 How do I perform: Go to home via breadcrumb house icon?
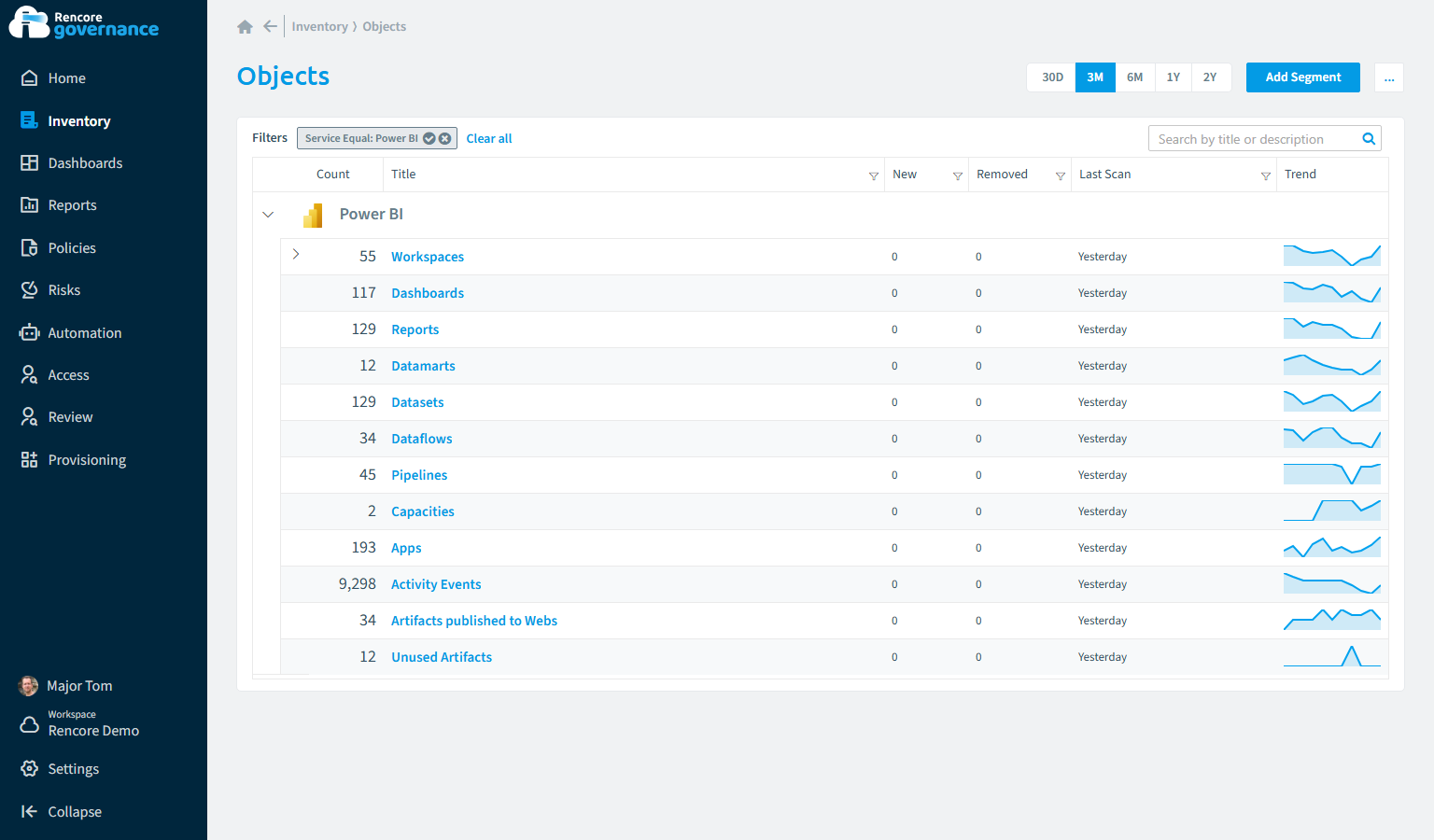[246, 27]
